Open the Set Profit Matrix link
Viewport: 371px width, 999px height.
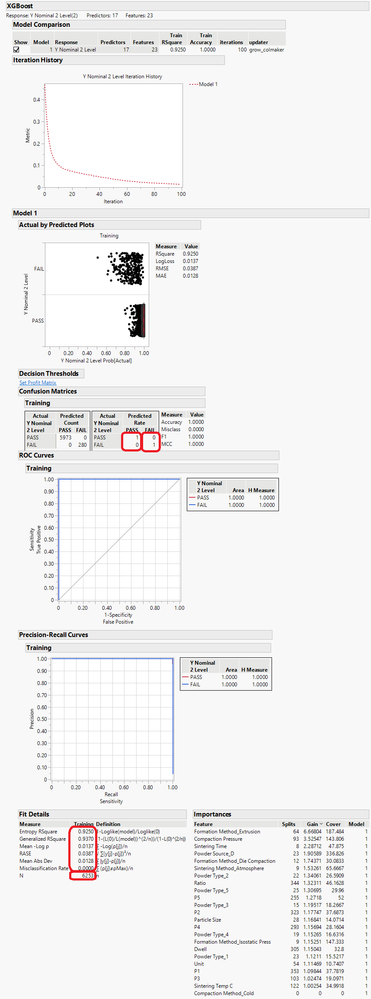[x=38, y=382]
